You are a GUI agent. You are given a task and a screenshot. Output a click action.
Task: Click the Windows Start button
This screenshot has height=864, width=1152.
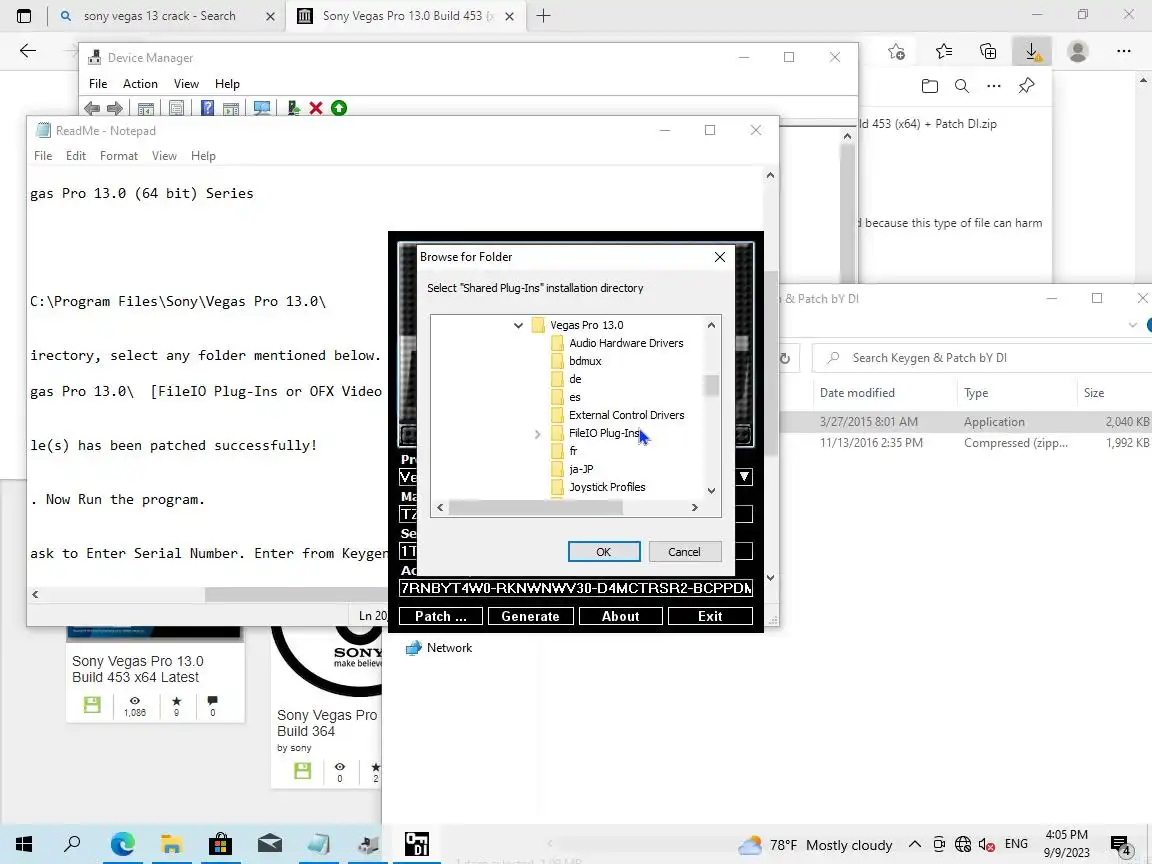24,844
